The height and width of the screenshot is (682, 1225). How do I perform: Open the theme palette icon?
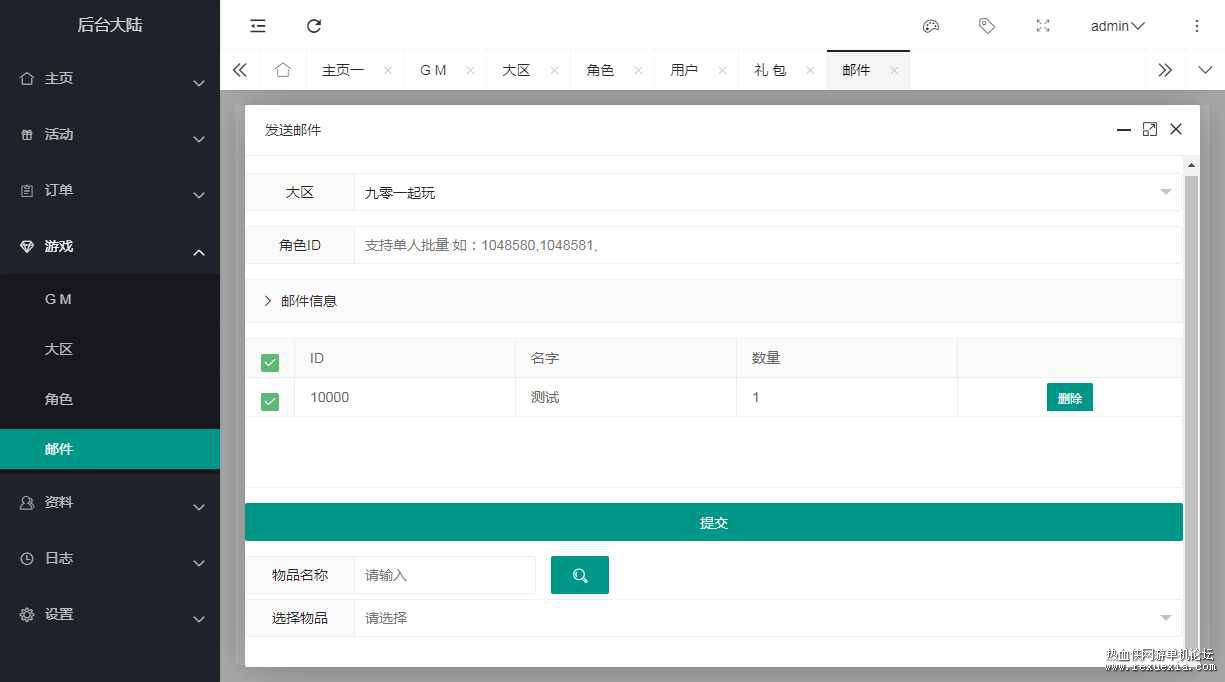coord(931,26)
